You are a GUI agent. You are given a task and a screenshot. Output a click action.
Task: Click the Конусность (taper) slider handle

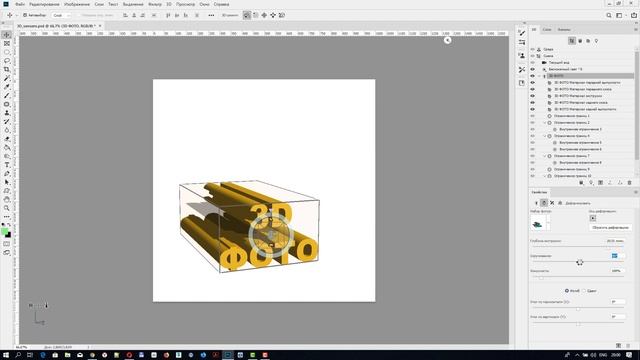coord(541,278)
